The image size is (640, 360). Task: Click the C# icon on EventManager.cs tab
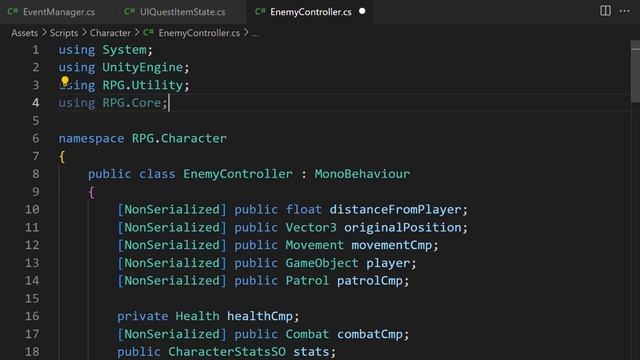(x=13, y=11)
